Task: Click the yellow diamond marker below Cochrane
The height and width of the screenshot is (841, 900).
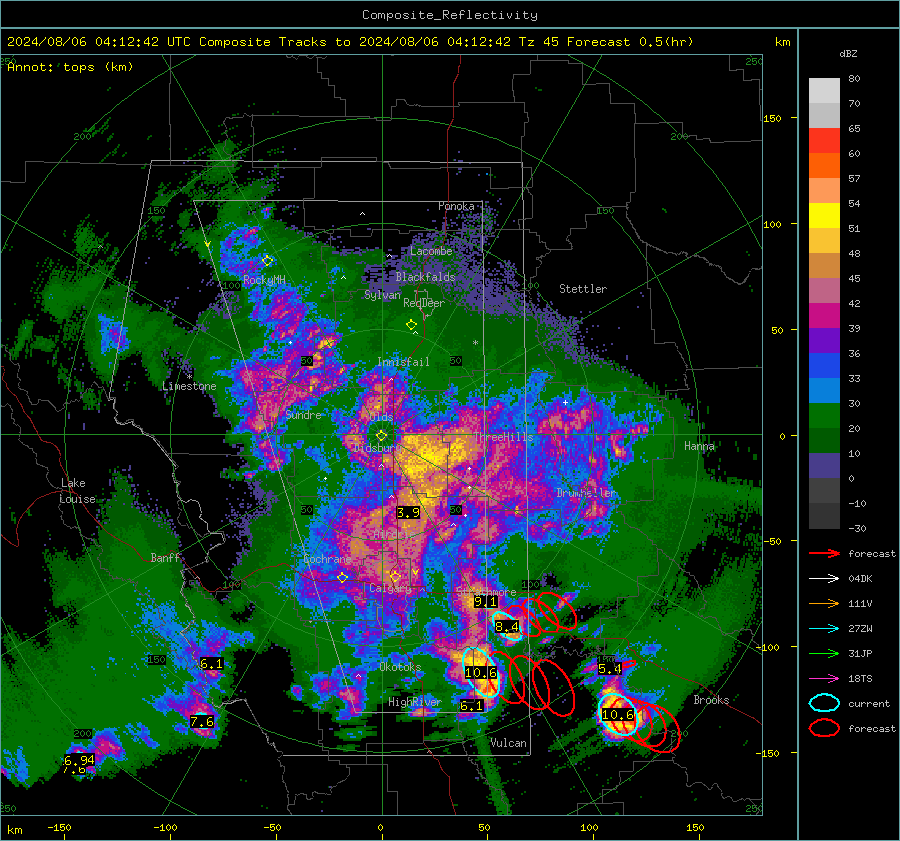Action: [342, 578]
